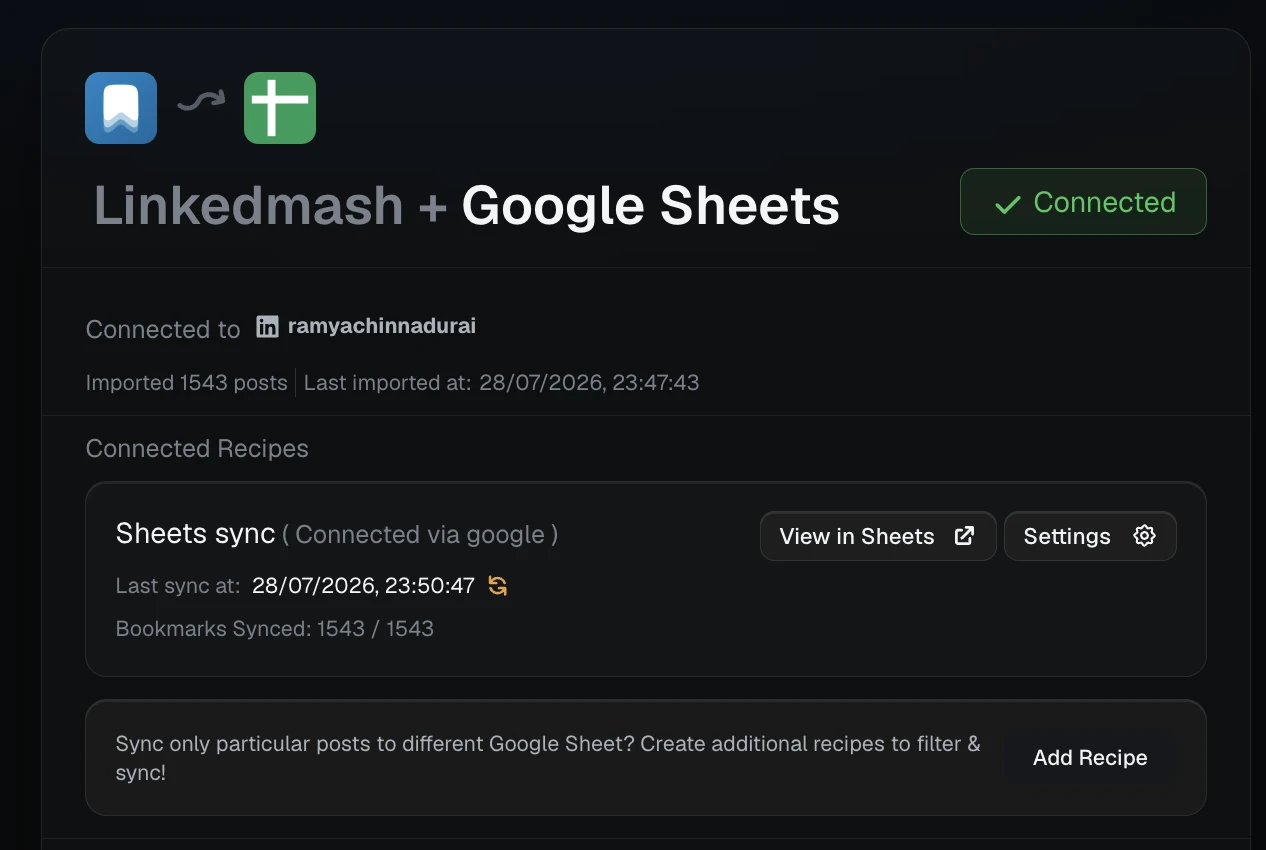Viewport: 1266px width, 850px height.
Task: Open View in Sheets
Action: 878,536
